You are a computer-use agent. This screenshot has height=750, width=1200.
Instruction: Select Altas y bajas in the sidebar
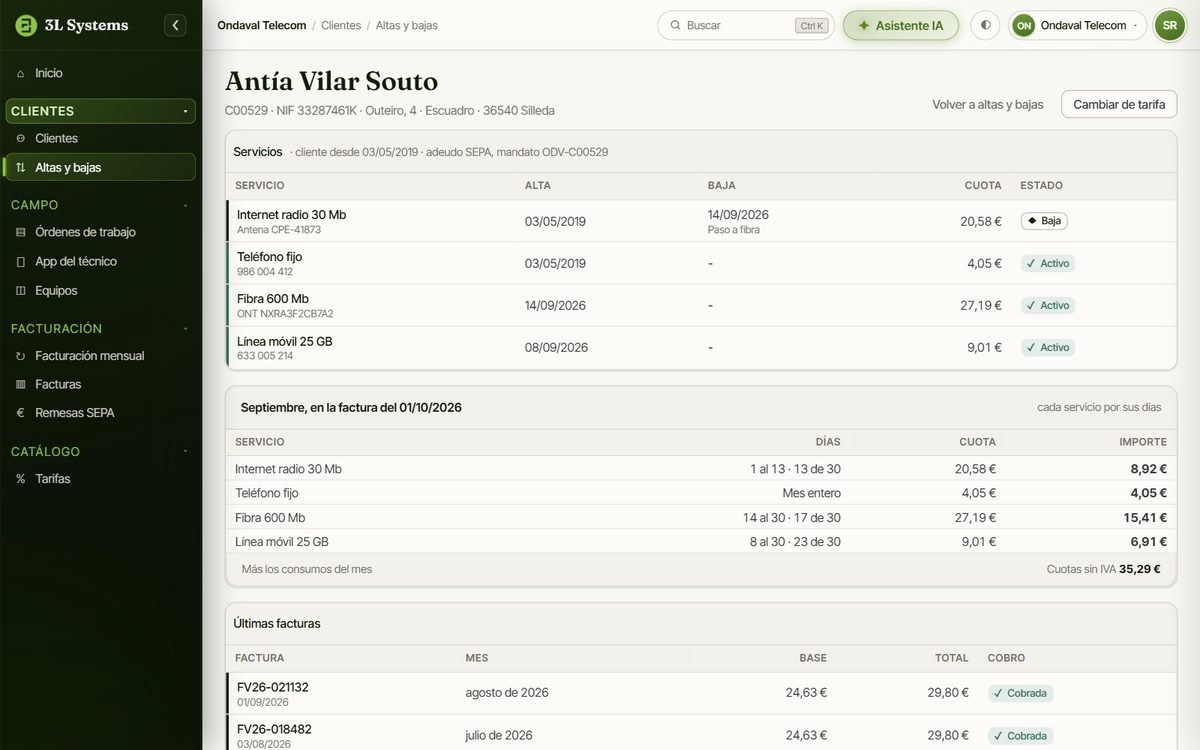click(x=100, y=167)
